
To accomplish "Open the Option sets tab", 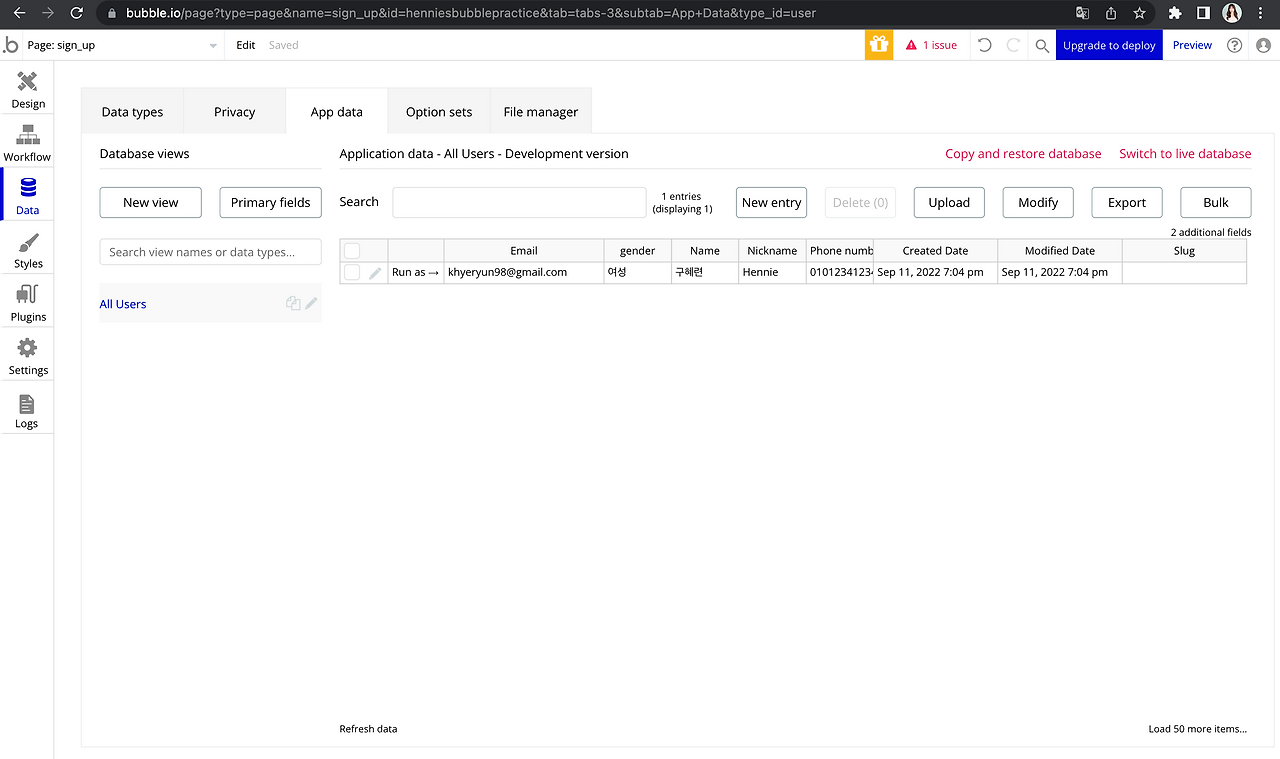I will [439, 112].
